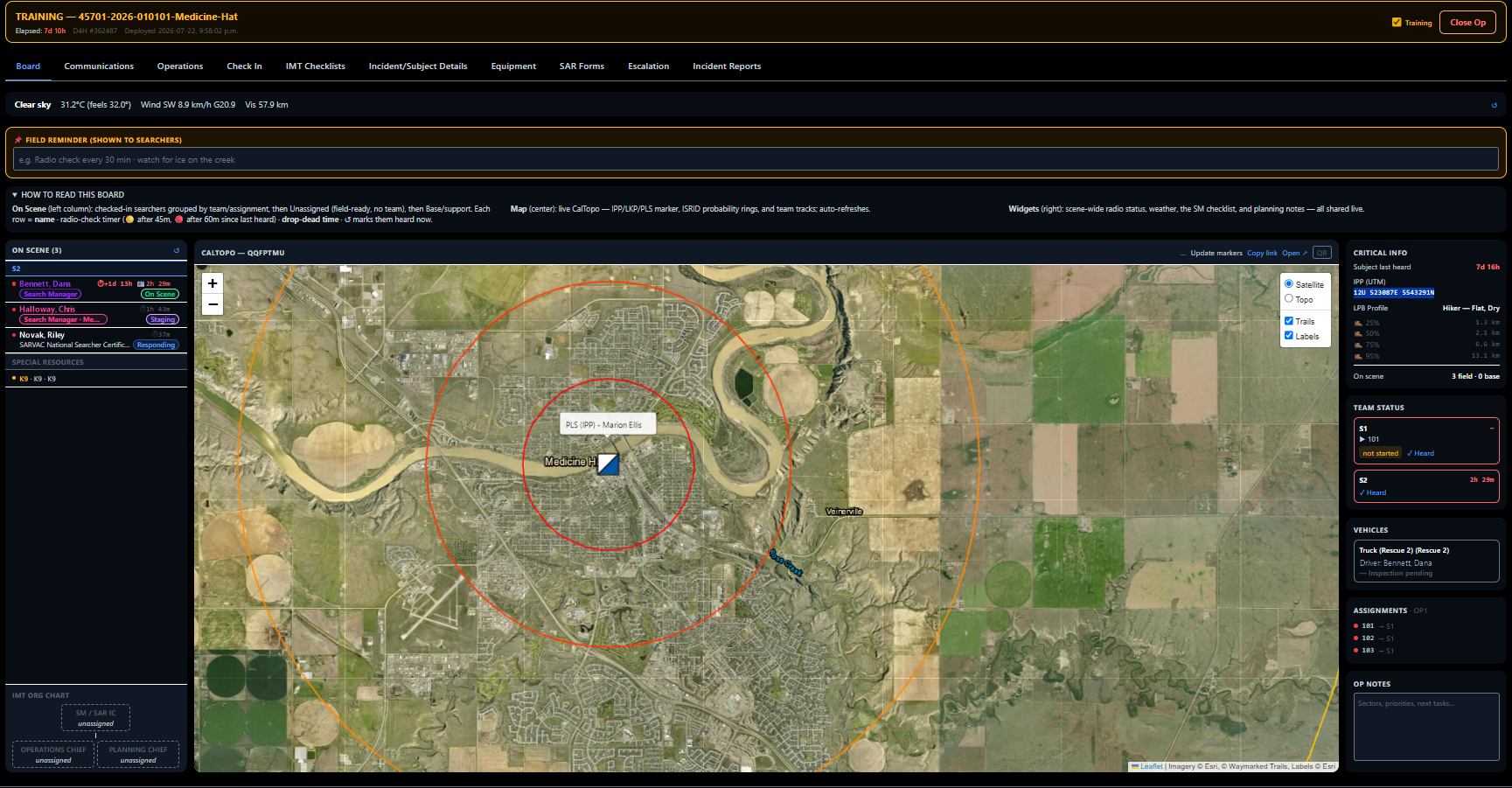Click the Field Reminder text input
The height and width of the screenshot is (788, 1512).
point(756,159)
